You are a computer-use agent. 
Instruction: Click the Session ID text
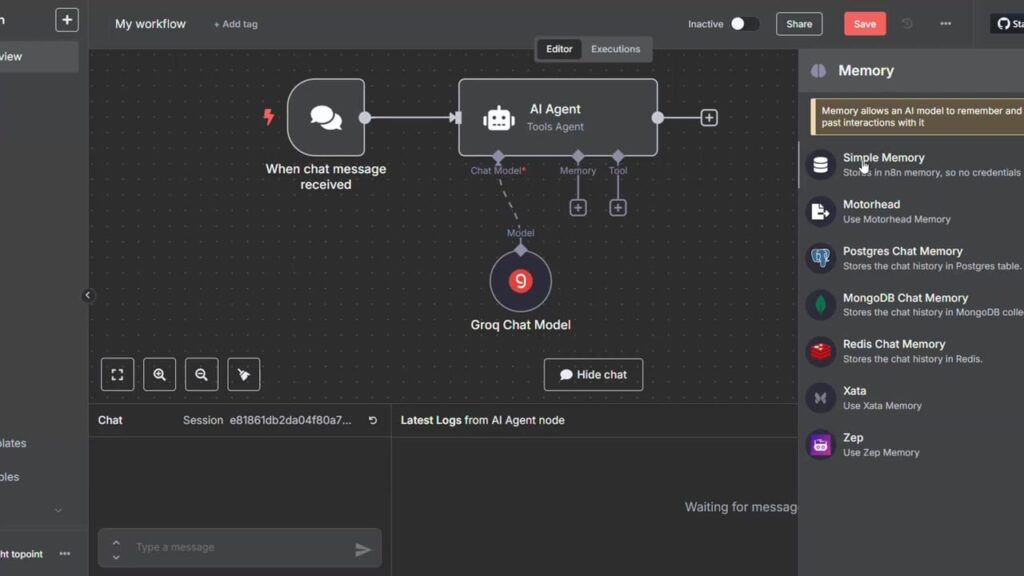291,420
